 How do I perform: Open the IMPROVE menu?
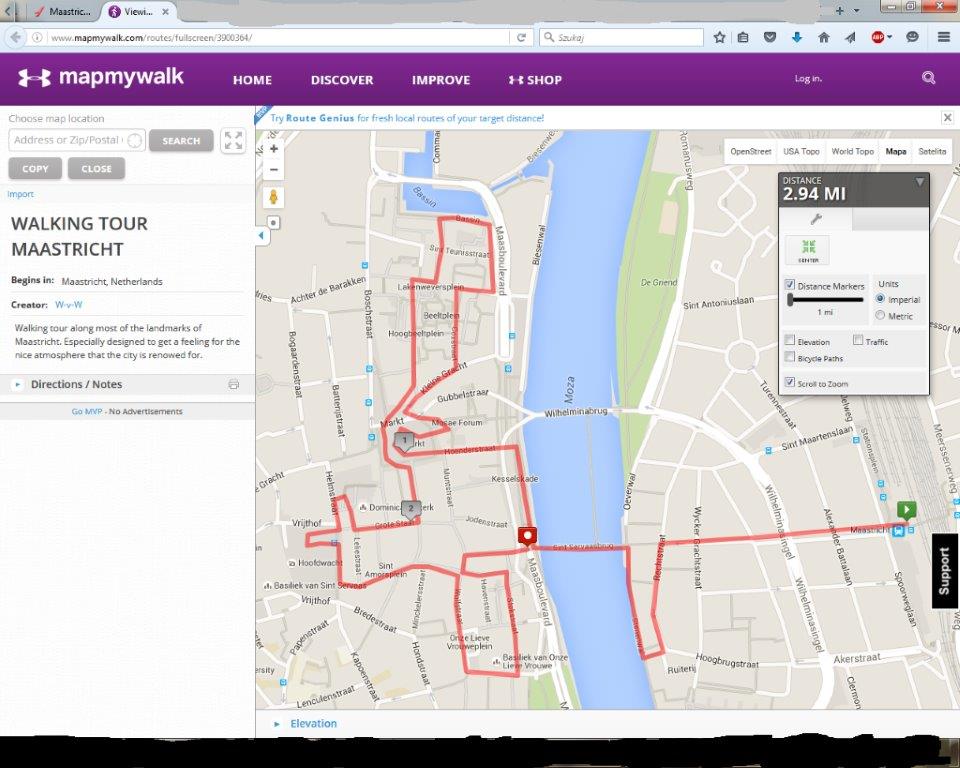441,80
